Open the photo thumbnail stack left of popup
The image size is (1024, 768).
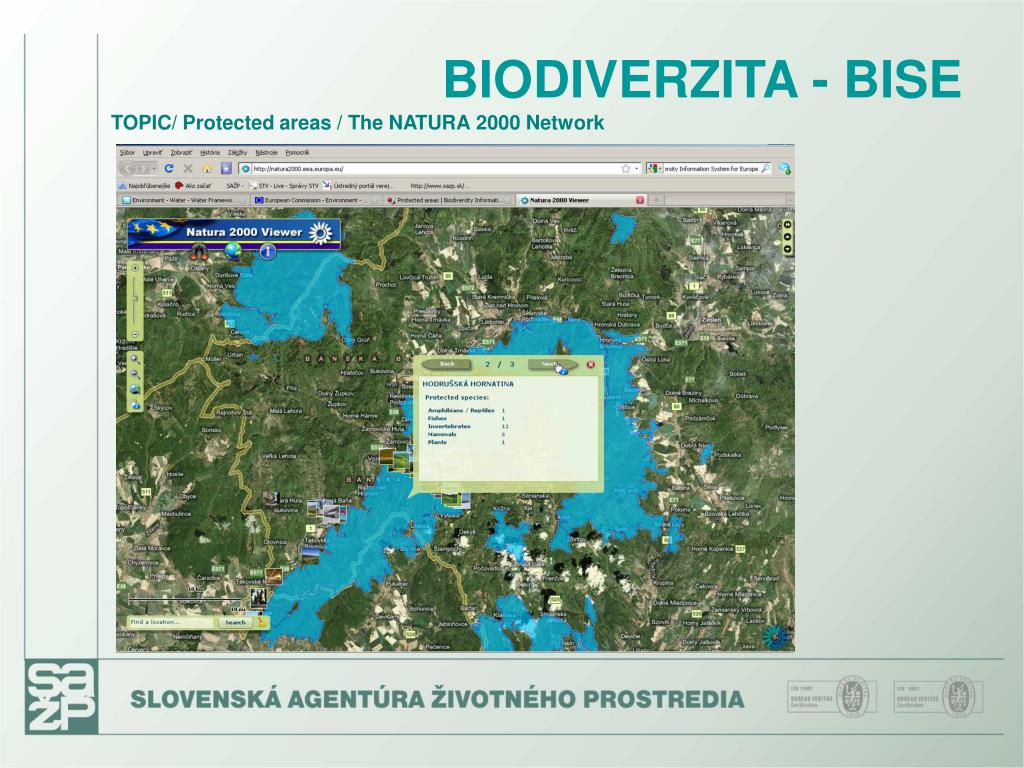396,458
